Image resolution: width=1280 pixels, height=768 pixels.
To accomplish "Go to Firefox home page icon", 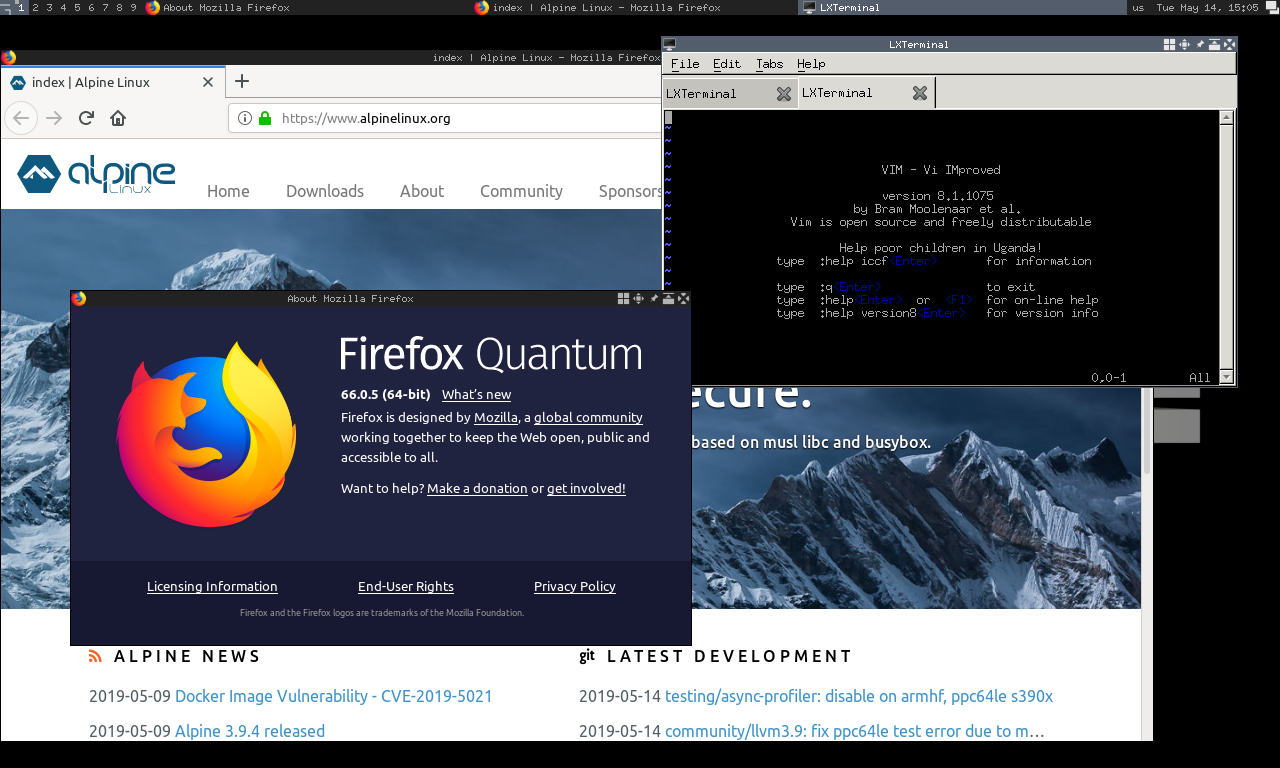I will click(118, 118).
